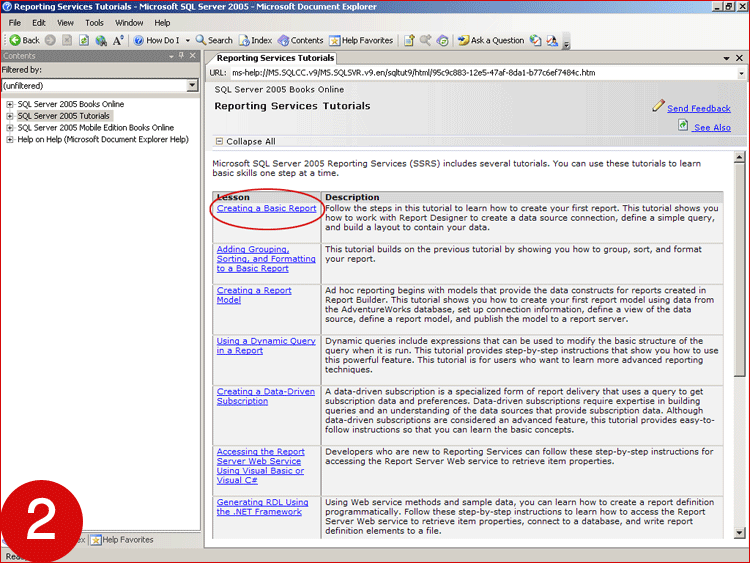Click the Back navigation button

[x=24, y=41]
